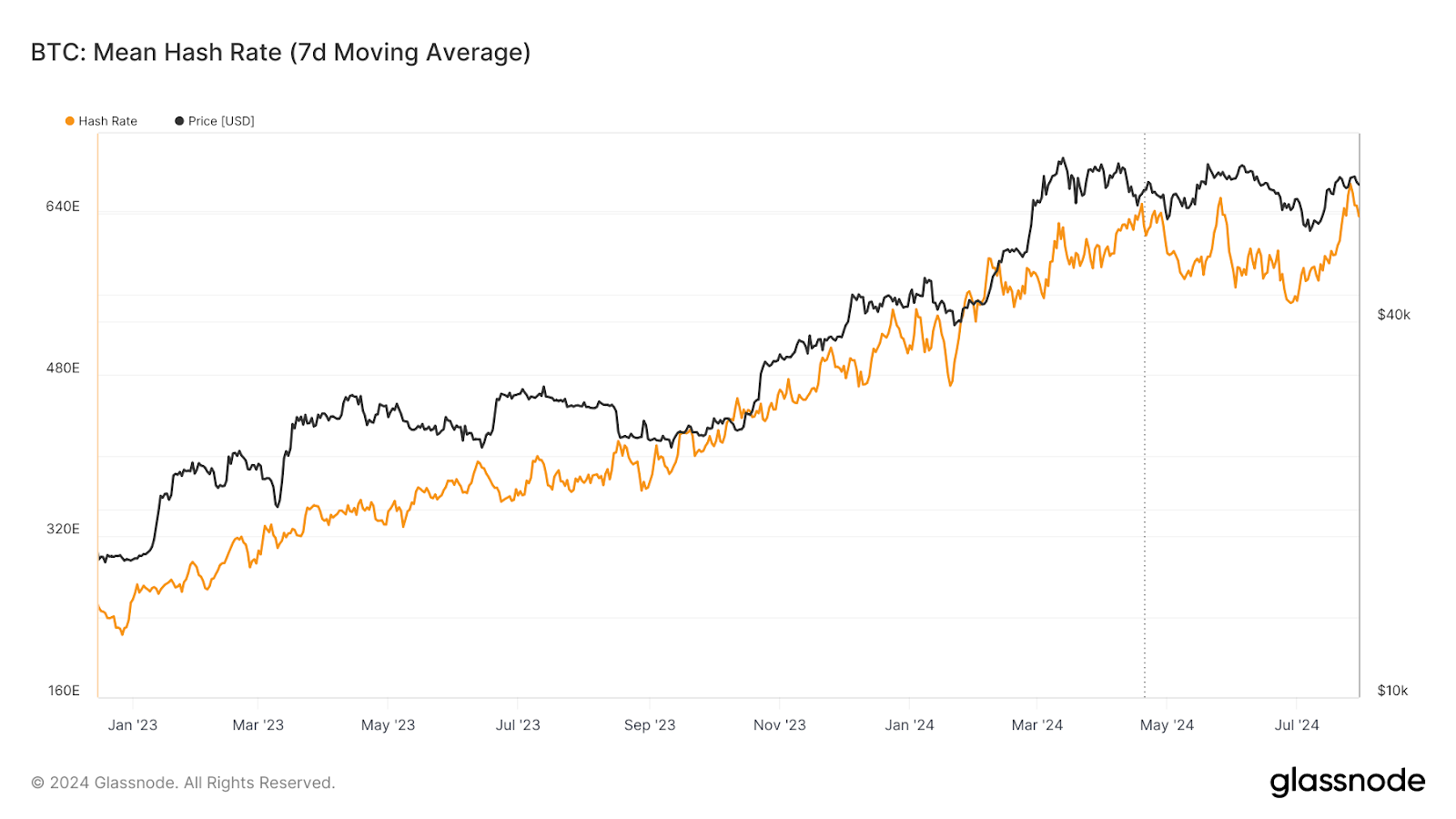This screenshot has height=819, width=1456.
Task: Click the black Price [USD] legend dot
Action: point(179,121)
